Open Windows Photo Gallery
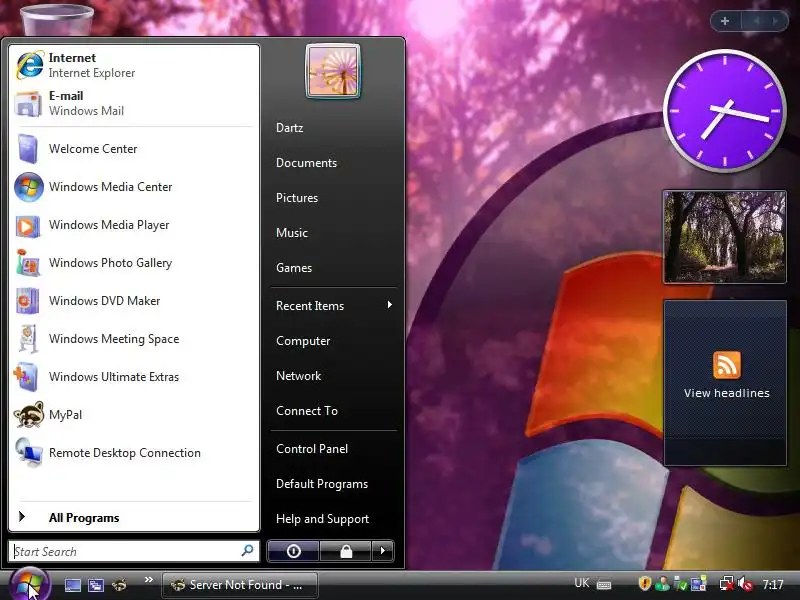The height and width of the screenshot is (600, 800). tap(134, 263)
